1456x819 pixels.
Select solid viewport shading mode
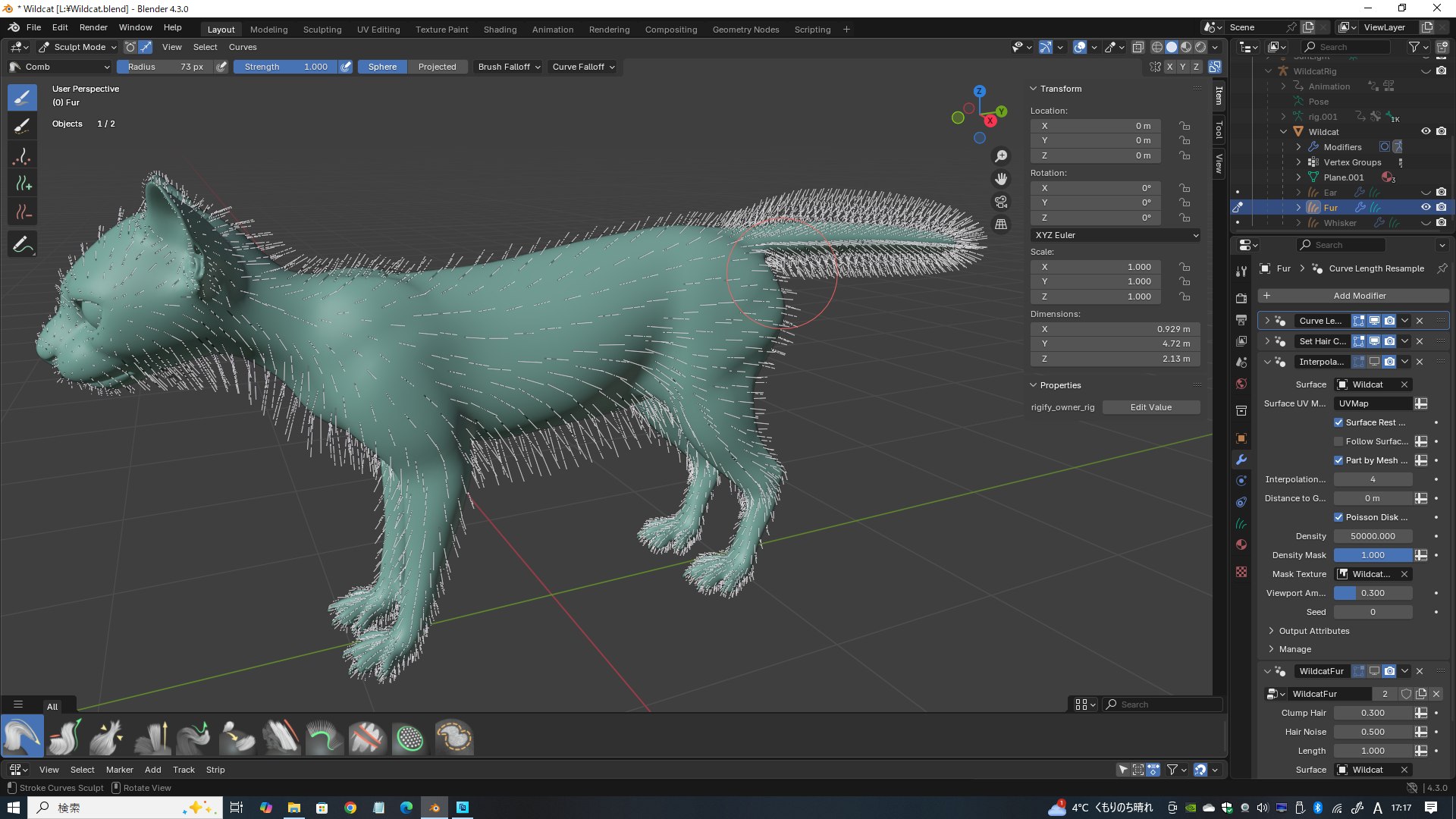(x=1172, y=47)
